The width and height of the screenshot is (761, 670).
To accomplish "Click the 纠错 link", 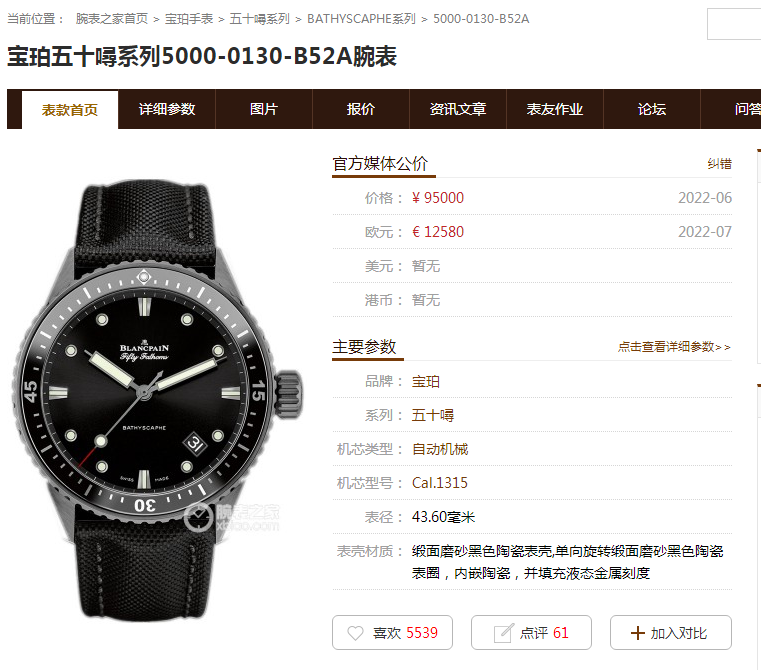I will [x=719, y=164].
